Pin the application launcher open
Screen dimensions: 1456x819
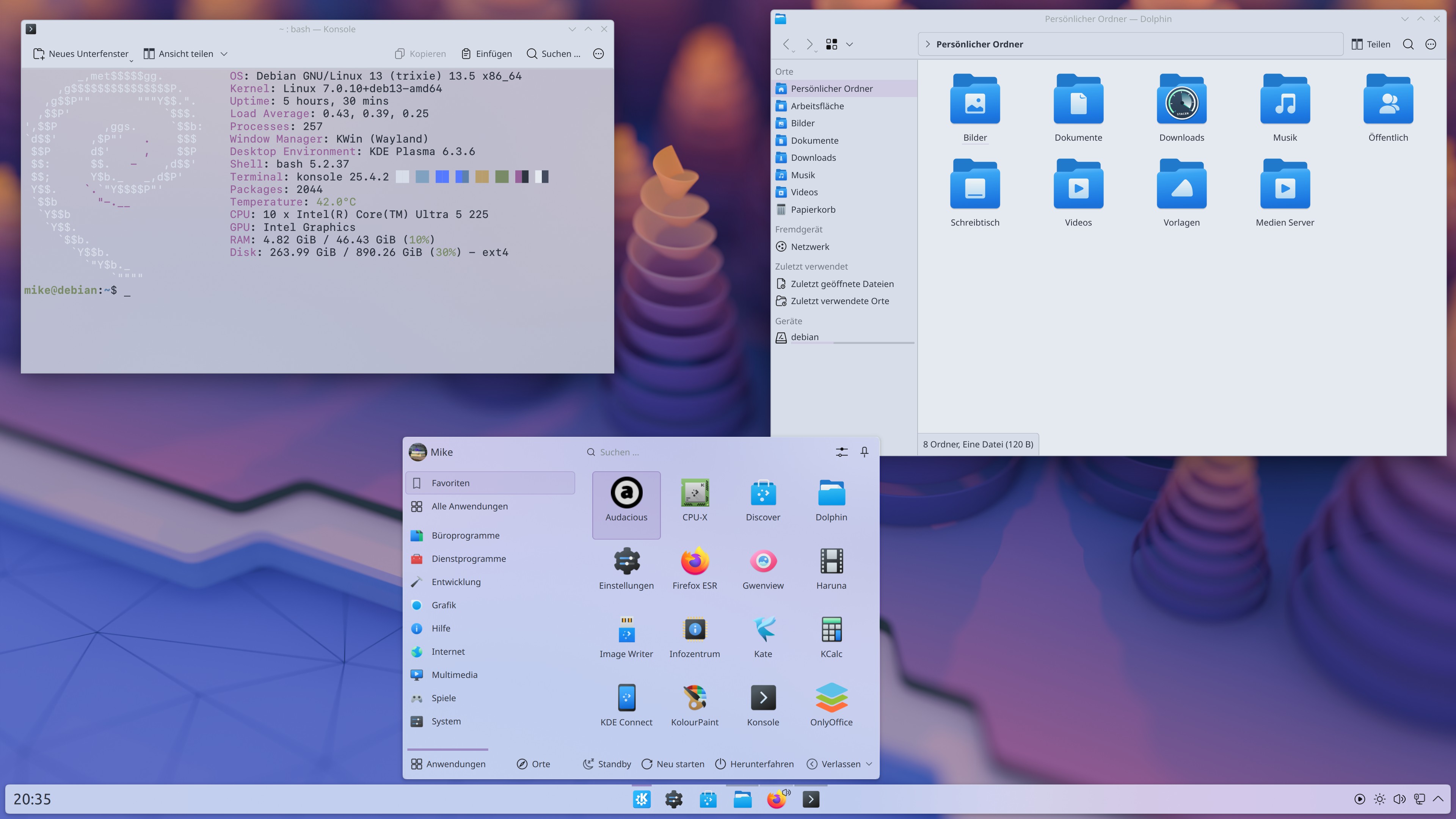[x=864, y=452]
